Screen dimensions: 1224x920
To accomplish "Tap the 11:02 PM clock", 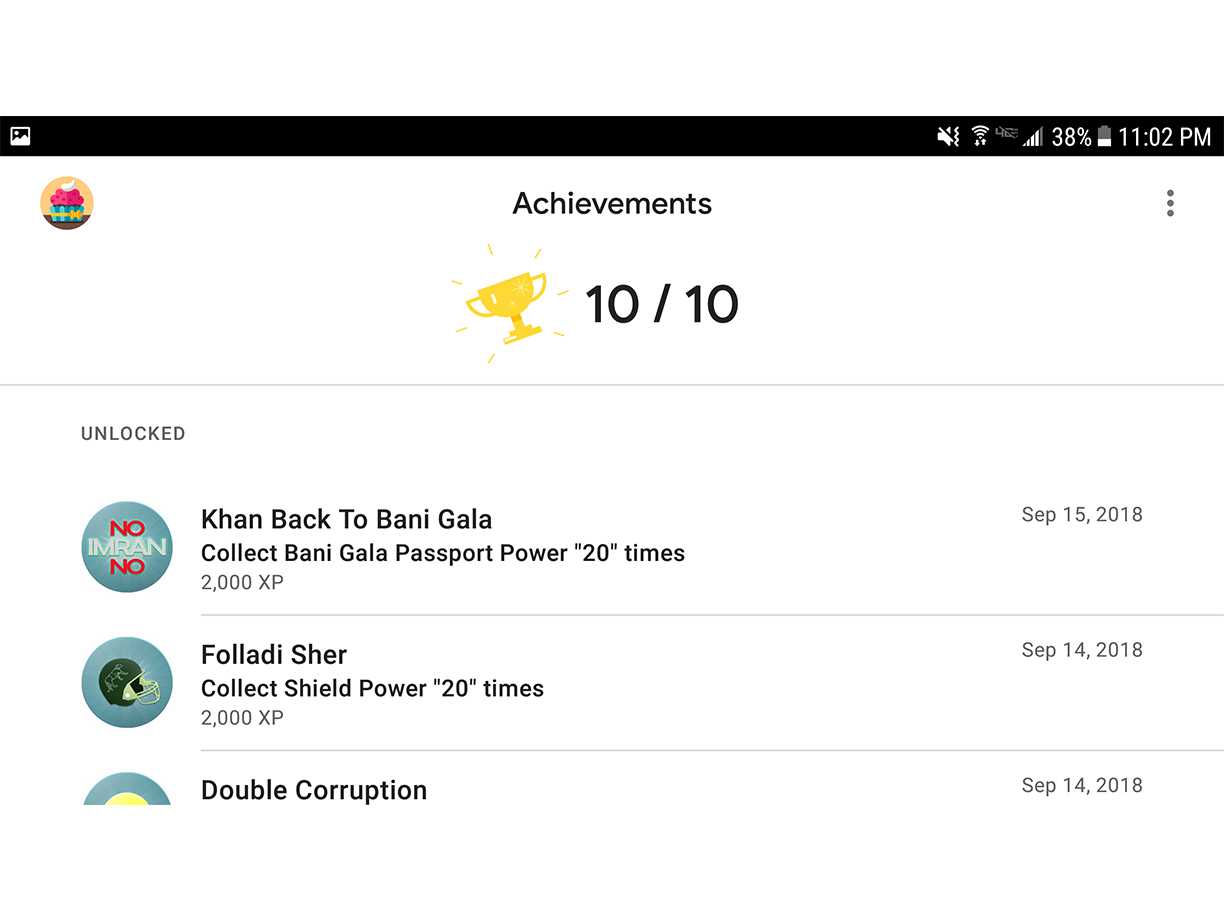I will (x=1164, y=137).
